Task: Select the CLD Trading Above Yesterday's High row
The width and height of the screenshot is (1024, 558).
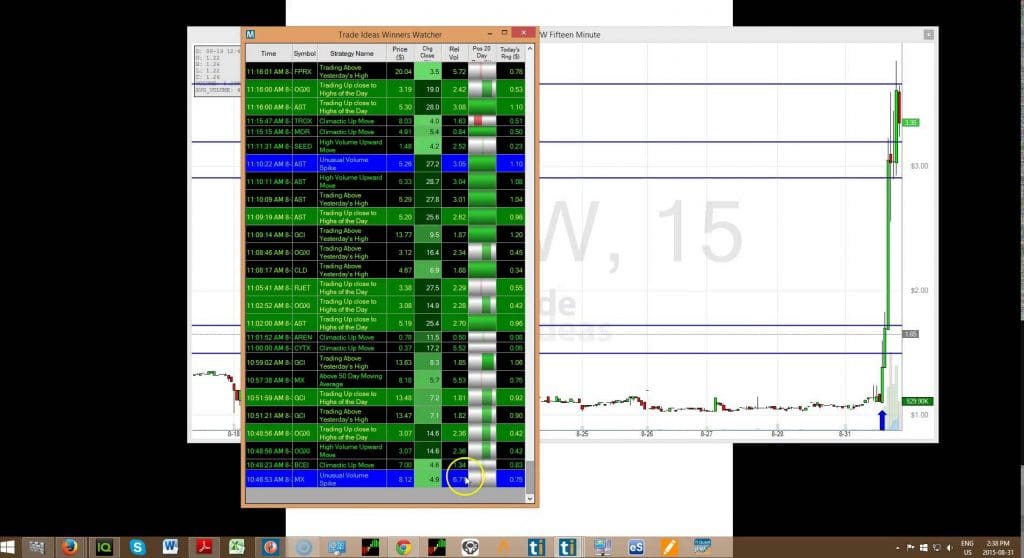Action: [385, 270]
